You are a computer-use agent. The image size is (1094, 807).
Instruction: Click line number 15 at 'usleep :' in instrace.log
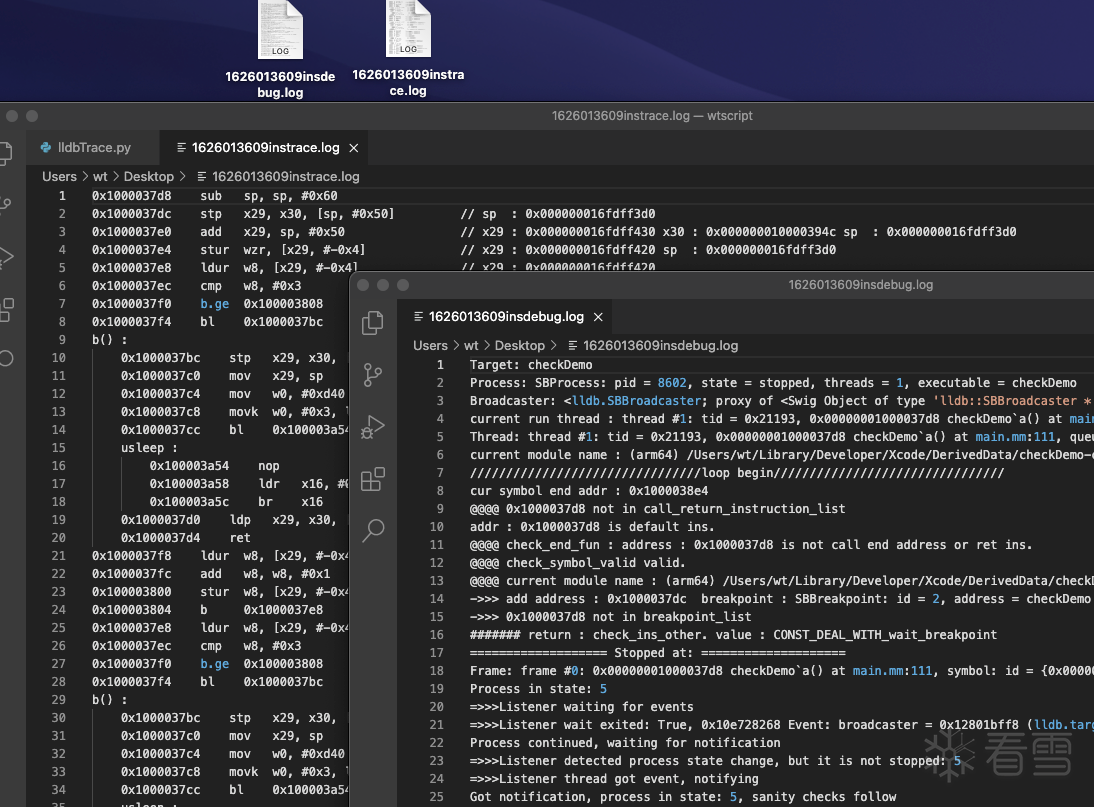pos(59,448)
